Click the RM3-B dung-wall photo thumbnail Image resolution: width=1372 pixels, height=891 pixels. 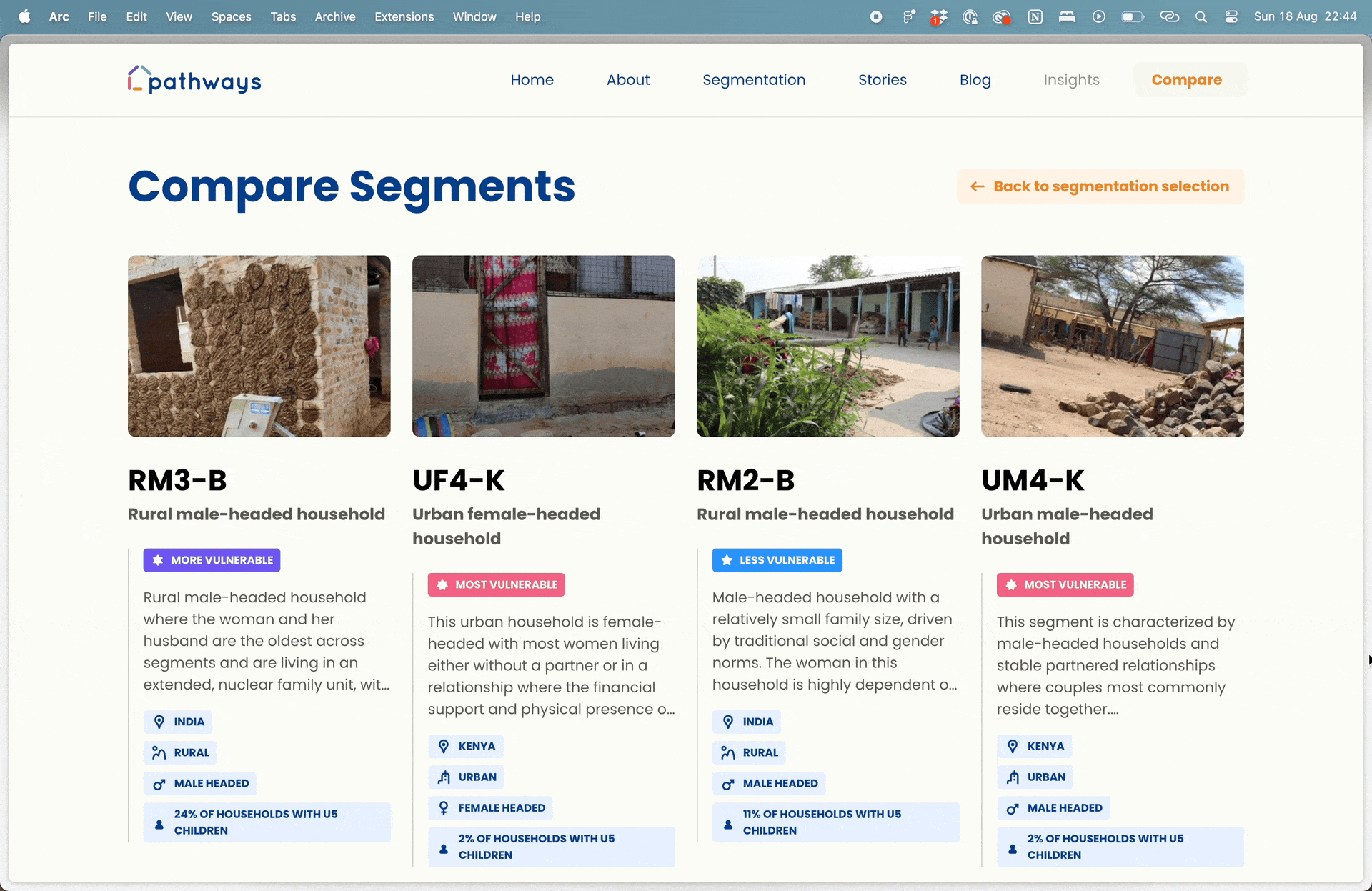(259, 346)
